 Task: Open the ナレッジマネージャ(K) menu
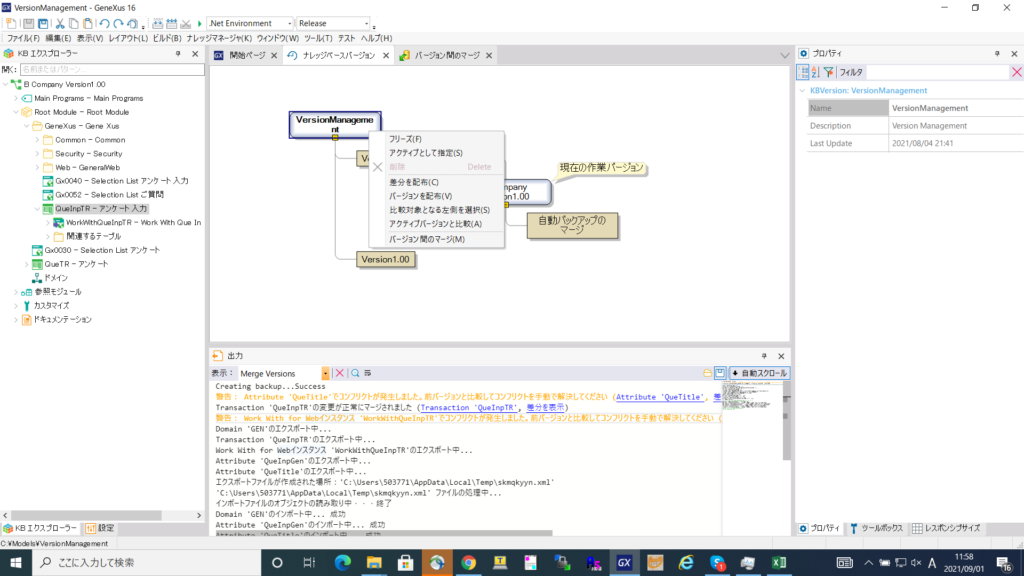tap(219, 39)
